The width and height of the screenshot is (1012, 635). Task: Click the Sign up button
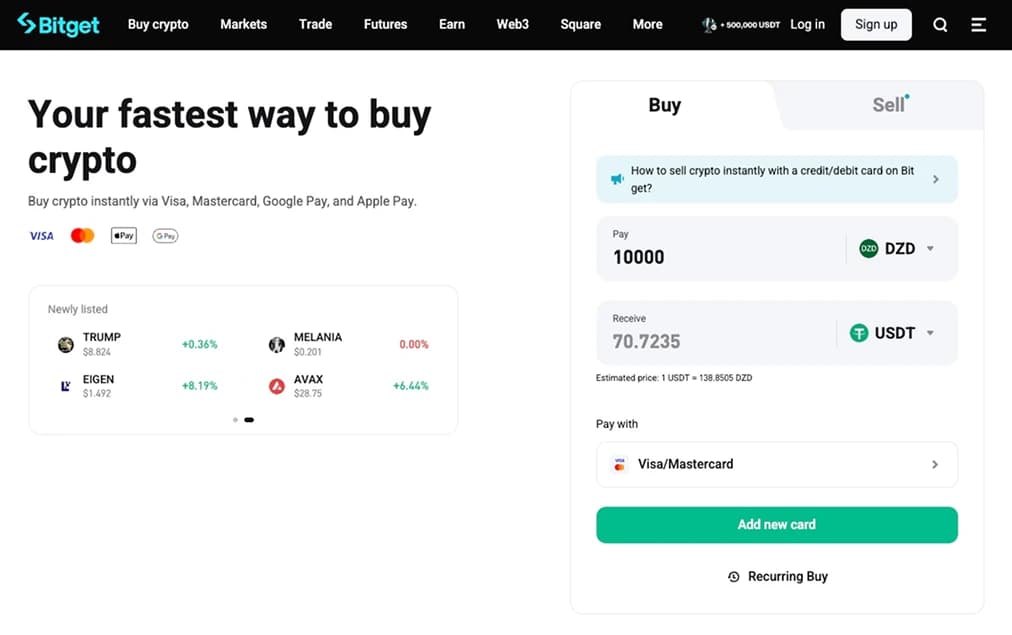pyautogui.click(x=876, y=24)
